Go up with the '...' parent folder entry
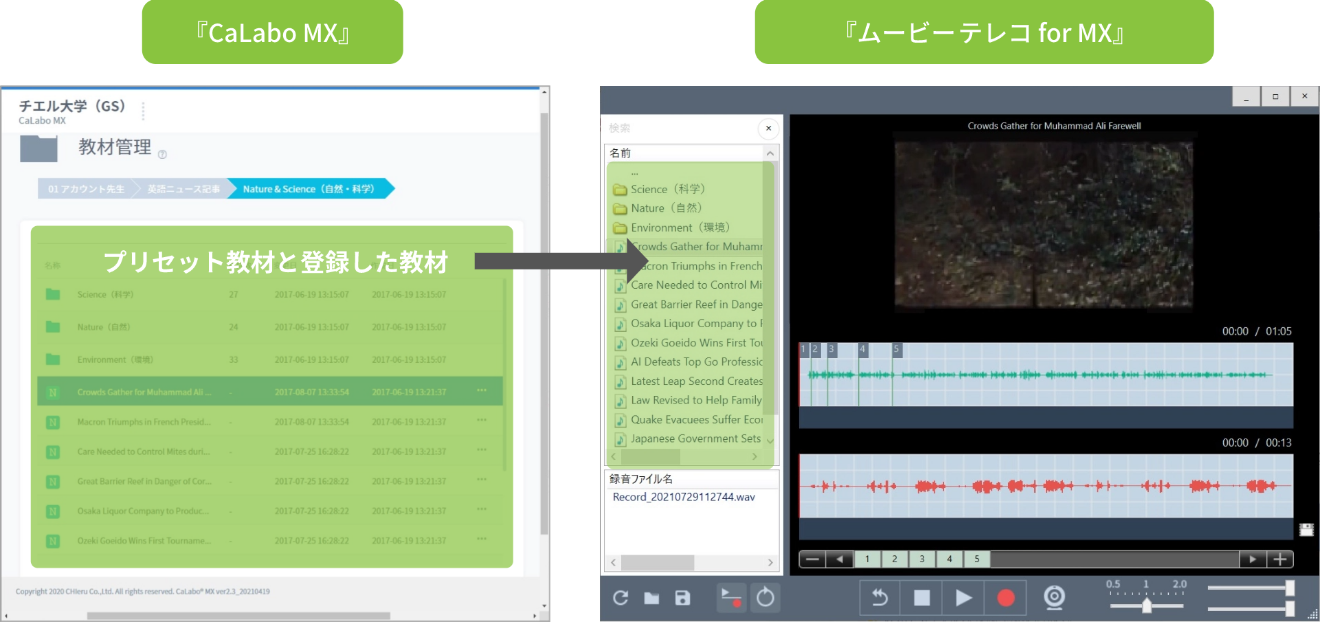Screen dimensions: 1320x622 [635, 172]
